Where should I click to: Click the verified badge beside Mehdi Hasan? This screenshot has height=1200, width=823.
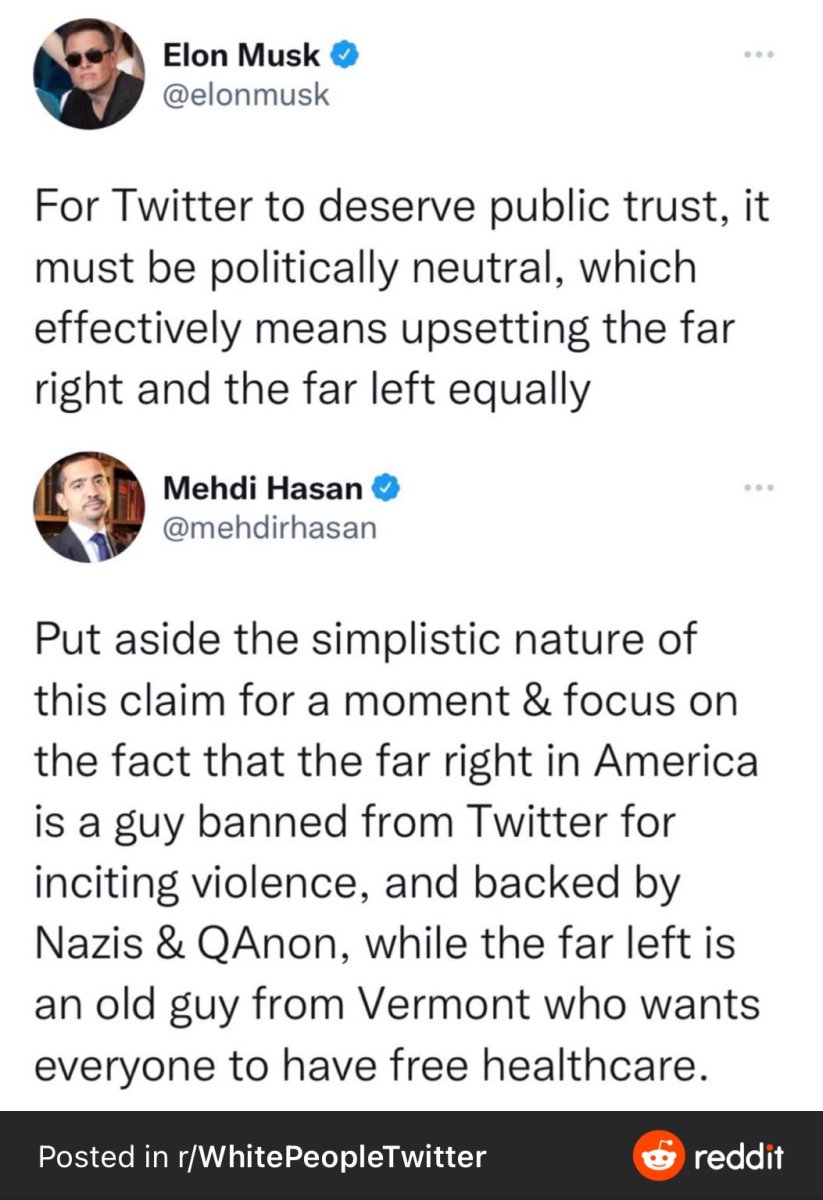(x=388, y=489)
